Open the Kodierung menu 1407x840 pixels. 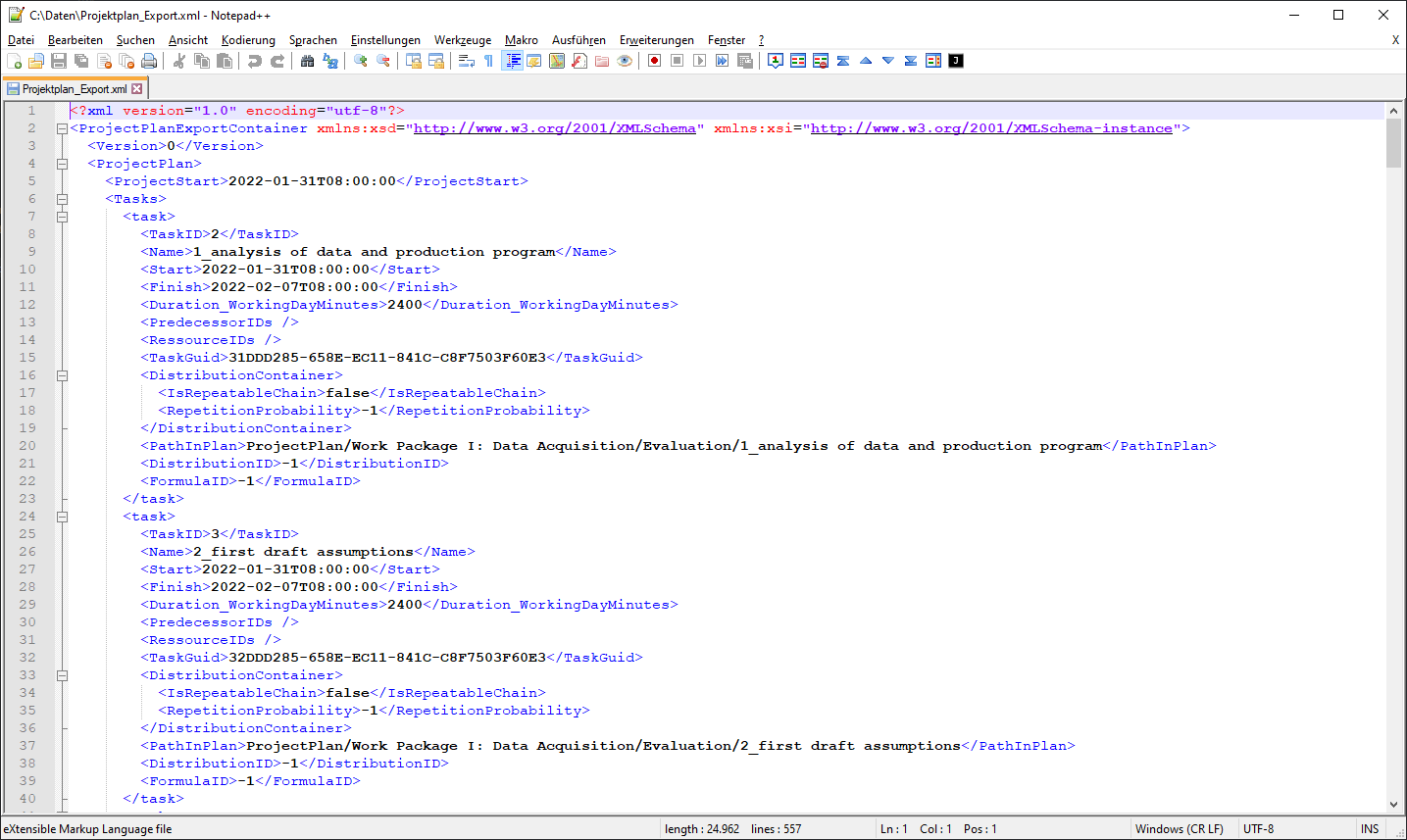coord(248,40)
